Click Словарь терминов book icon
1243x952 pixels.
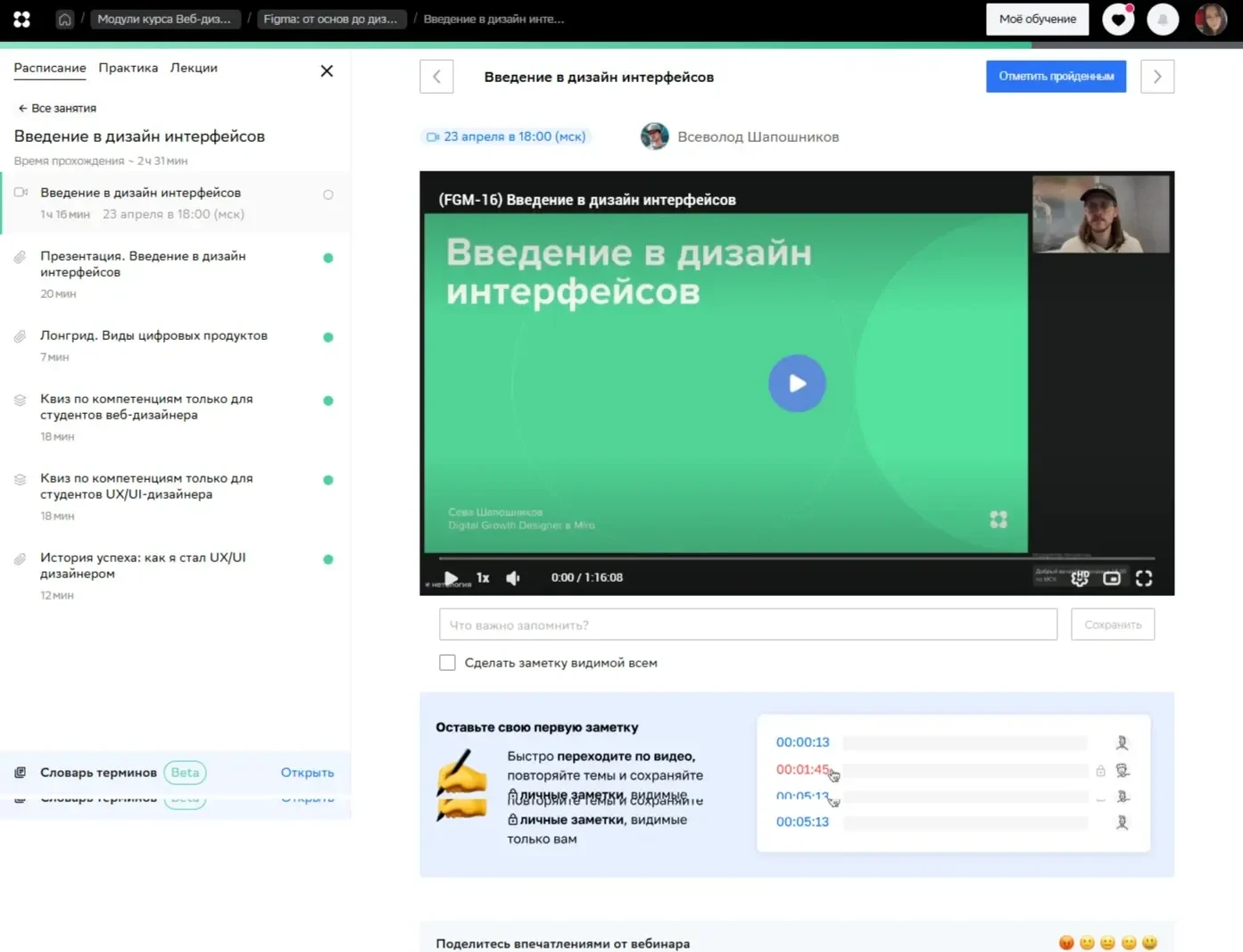point(20,773)
